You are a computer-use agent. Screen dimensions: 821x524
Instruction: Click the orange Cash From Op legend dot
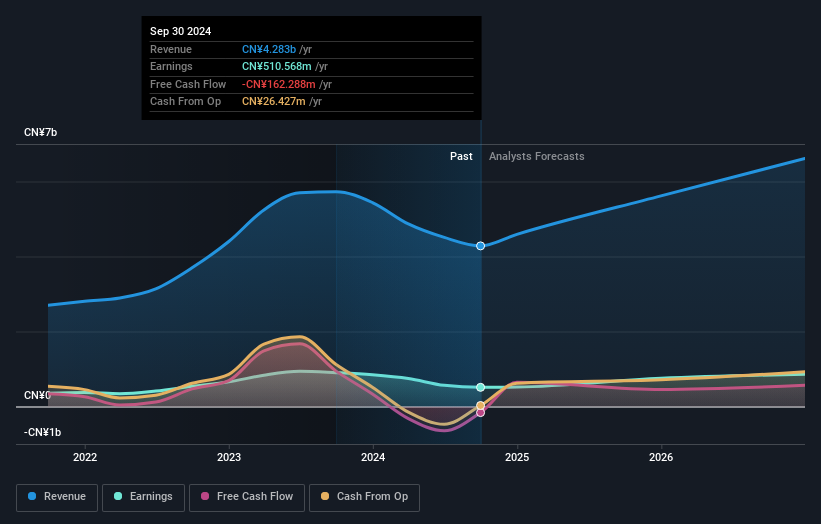(325, 496)
